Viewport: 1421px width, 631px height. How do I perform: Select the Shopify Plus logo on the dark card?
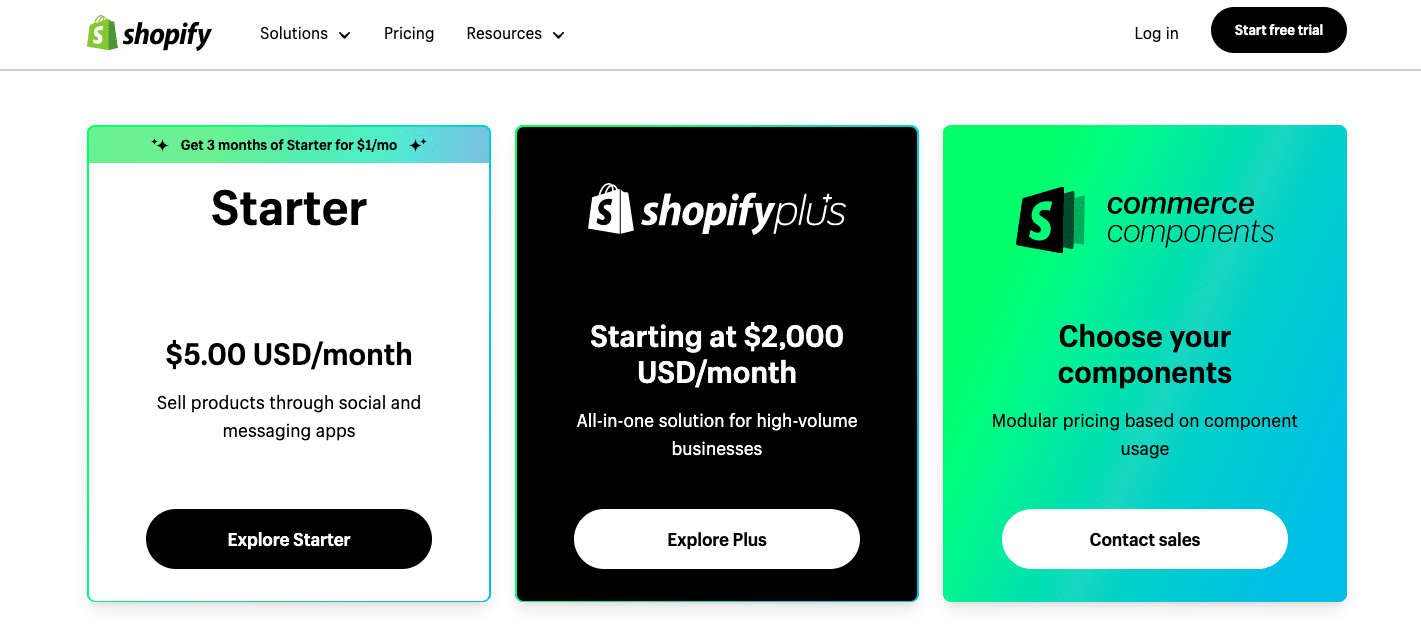point(716,211)
